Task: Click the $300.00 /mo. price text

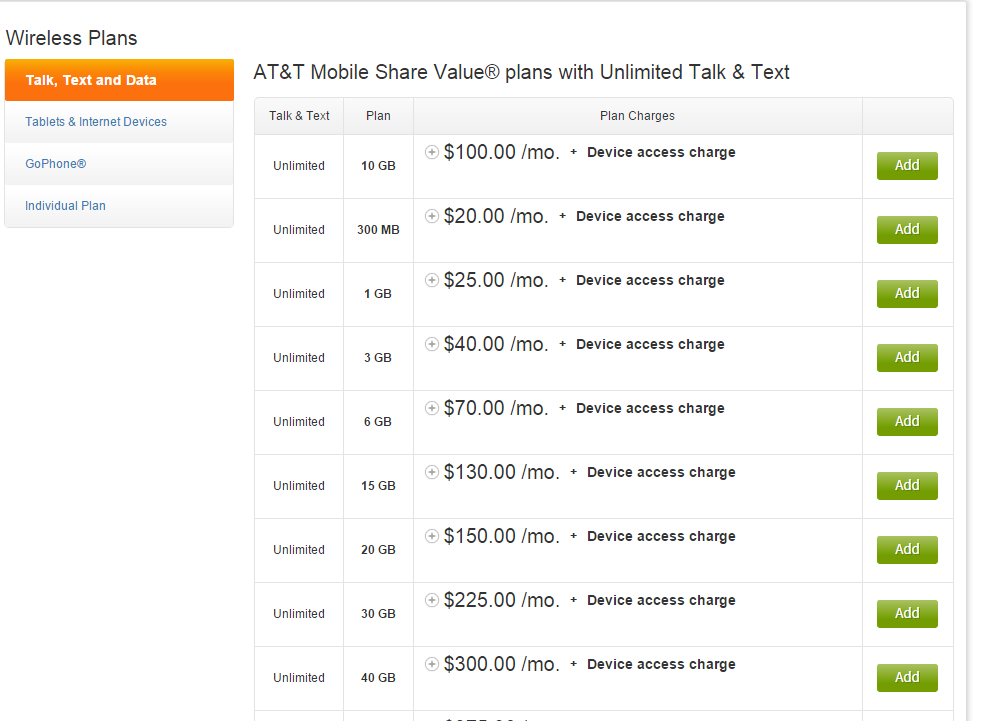Action: [502, 664]
